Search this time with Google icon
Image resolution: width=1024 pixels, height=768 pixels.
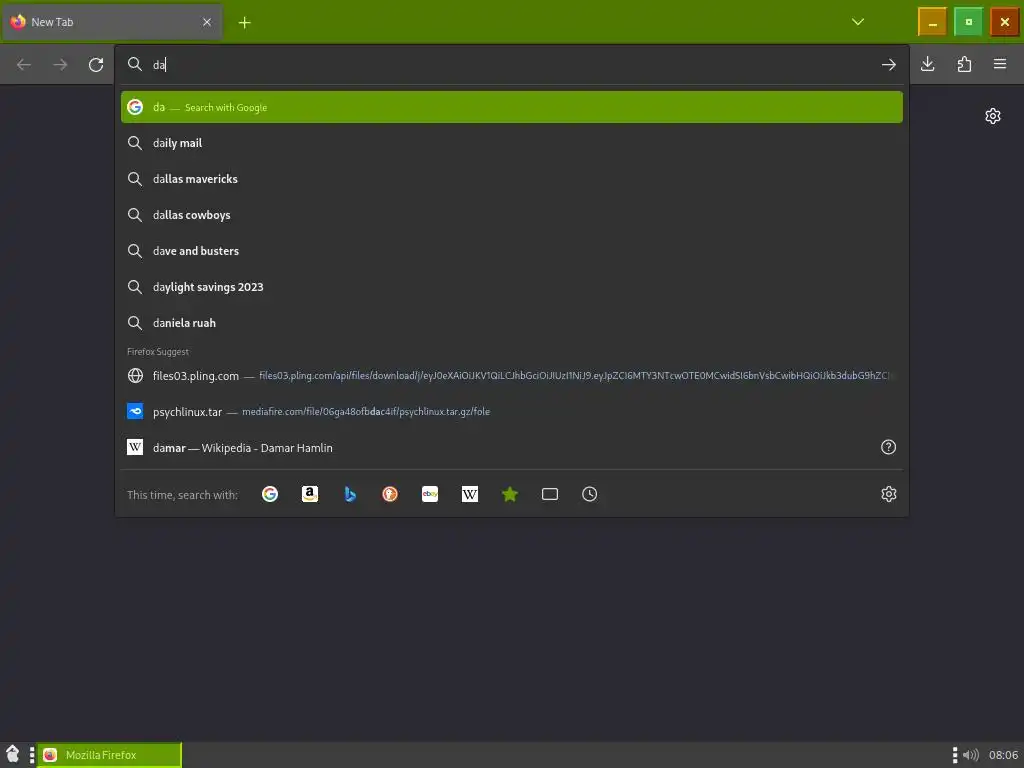[x=270, y=494]
